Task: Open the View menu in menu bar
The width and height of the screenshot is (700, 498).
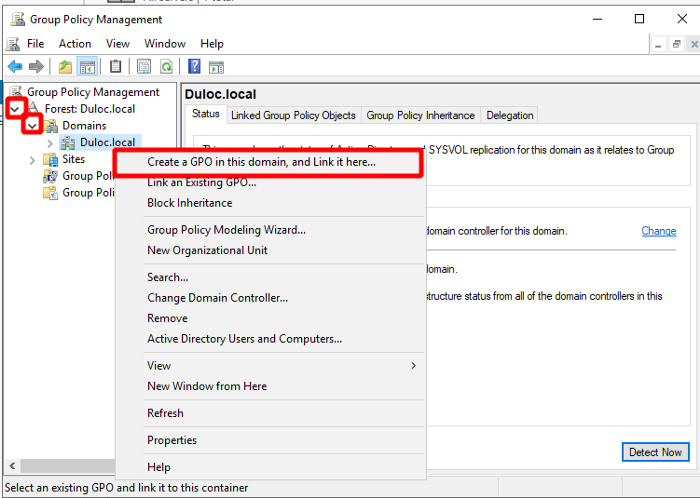Action: coord(118,44)
